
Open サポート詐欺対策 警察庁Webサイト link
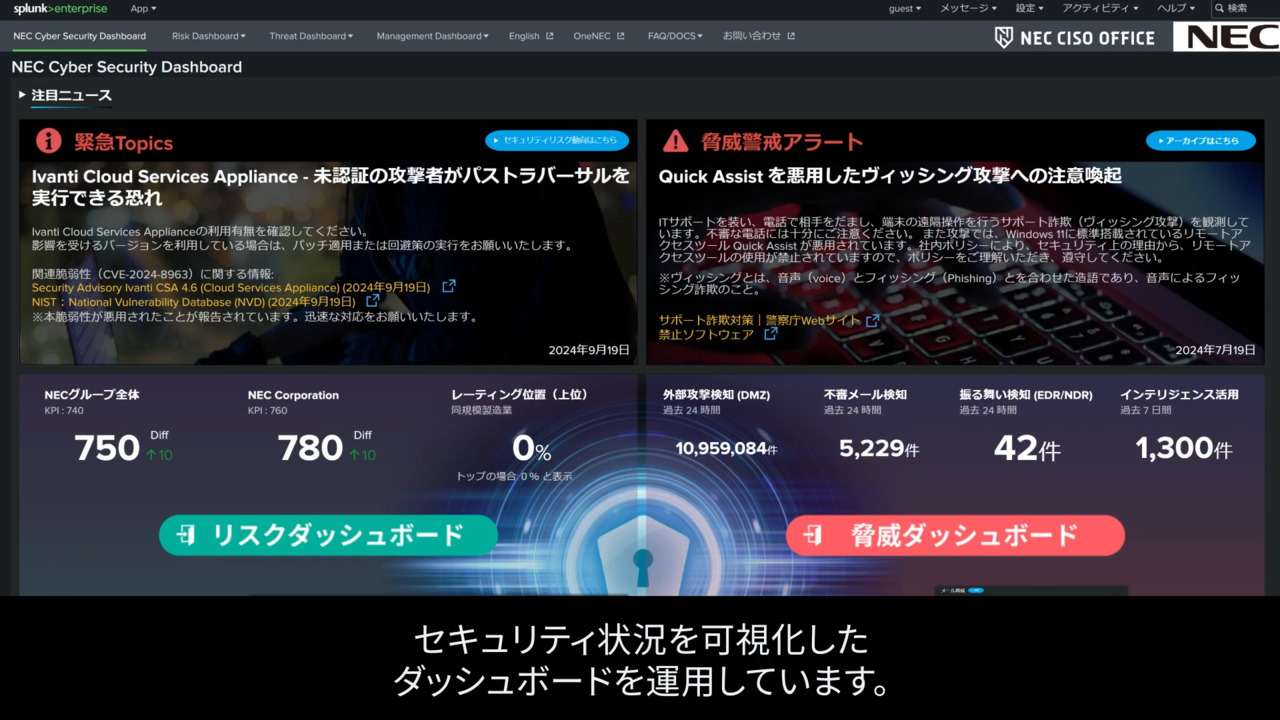(759, 320)
